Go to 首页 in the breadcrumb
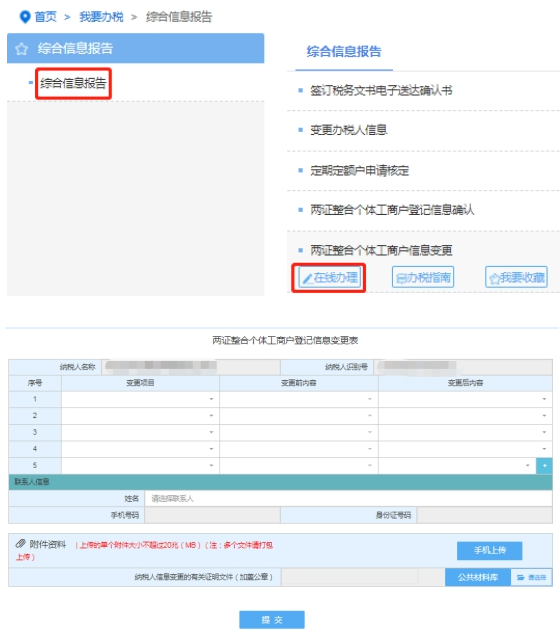 [46, 17]
